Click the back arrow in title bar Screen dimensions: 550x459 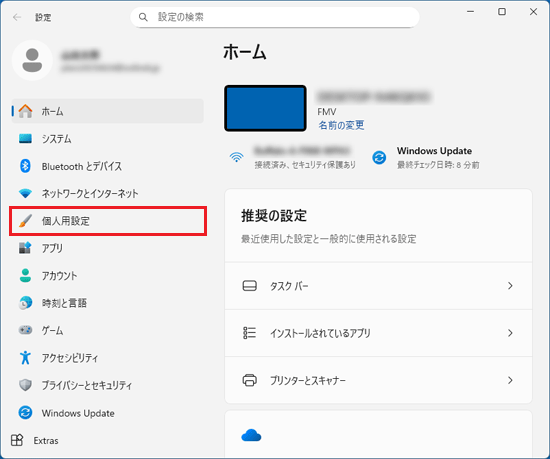pos(17,17)
